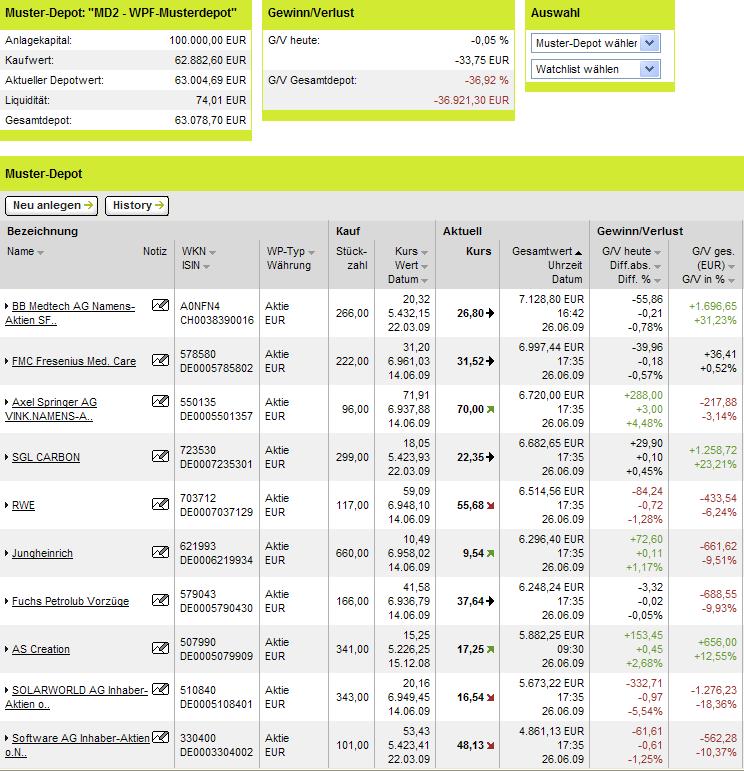744x771 pixels.
Task: Open note icon for Fuchs Petrolub Vorzüge
Action: coord(160,600)
